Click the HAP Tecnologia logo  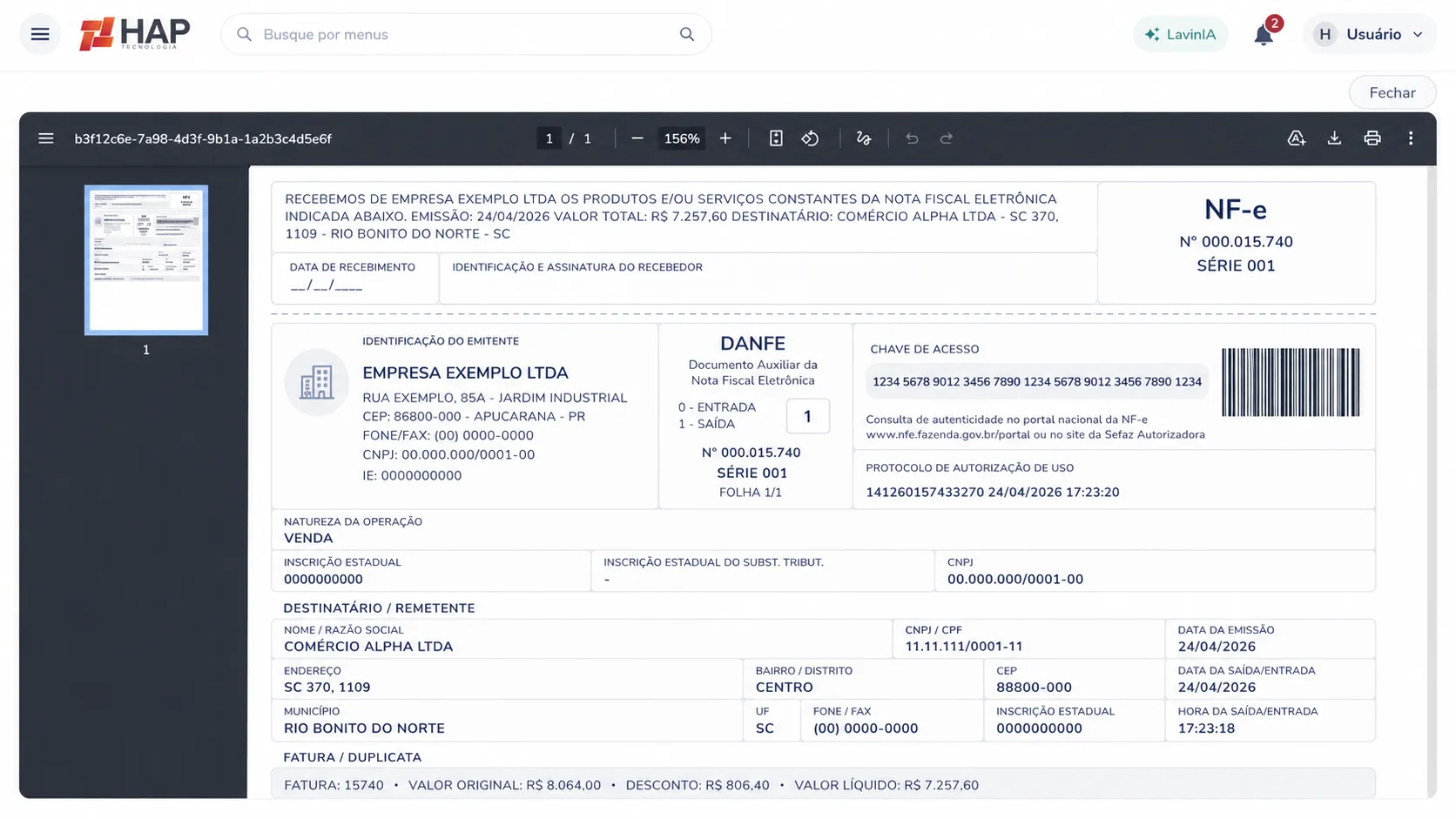pyautogui.click(x=134, y=34)
